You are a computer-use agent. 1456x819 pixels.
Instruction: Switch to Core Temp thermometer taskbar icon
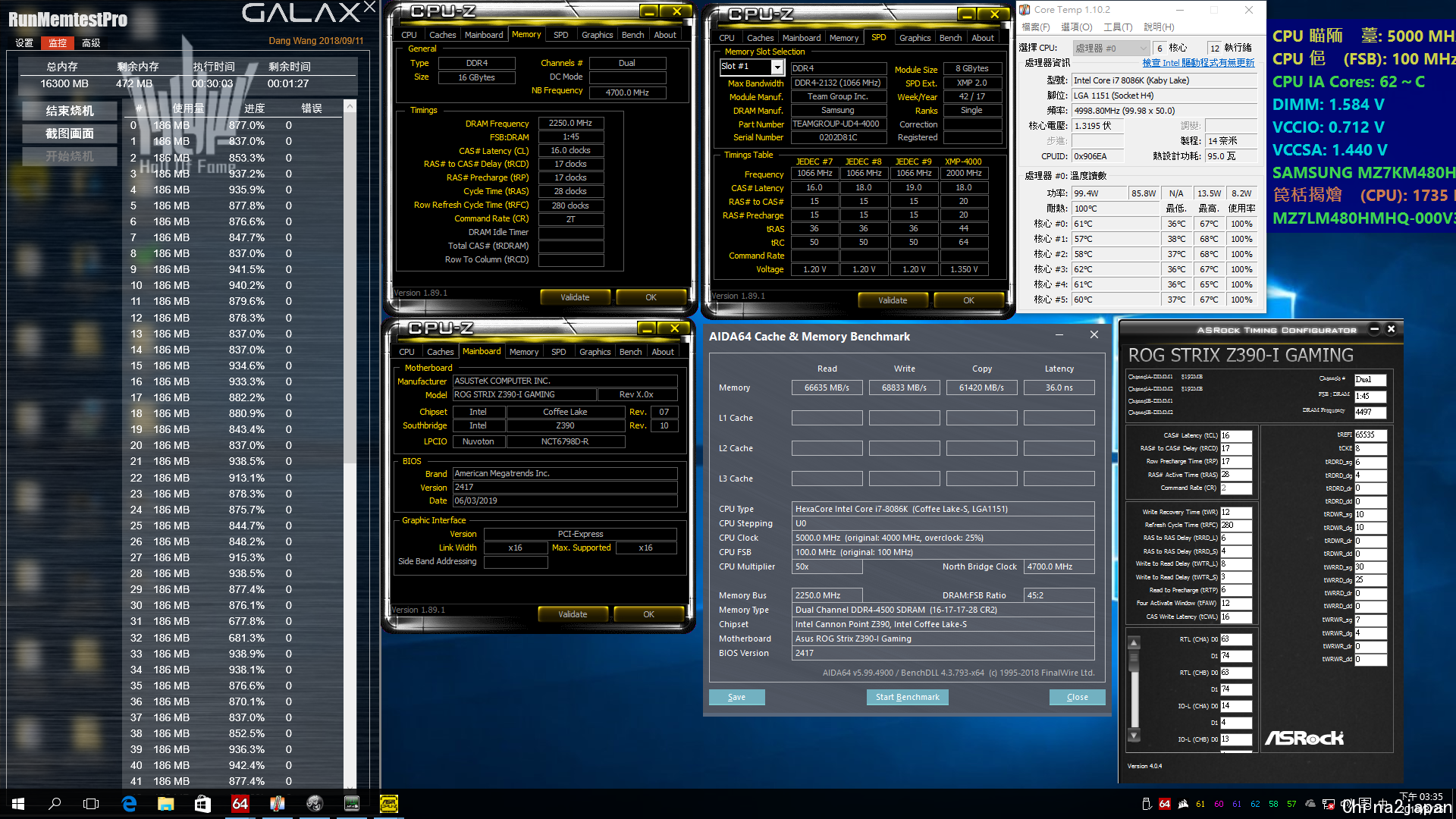click(x=277, y=804)
